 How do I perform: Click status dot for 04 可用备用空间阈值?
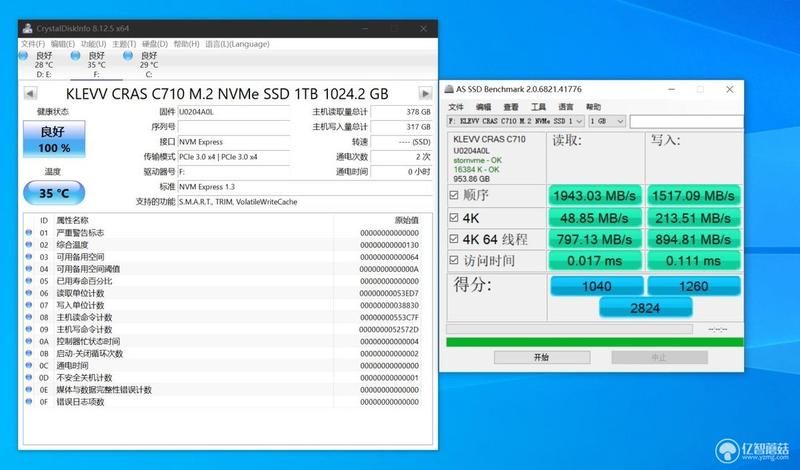29,269
